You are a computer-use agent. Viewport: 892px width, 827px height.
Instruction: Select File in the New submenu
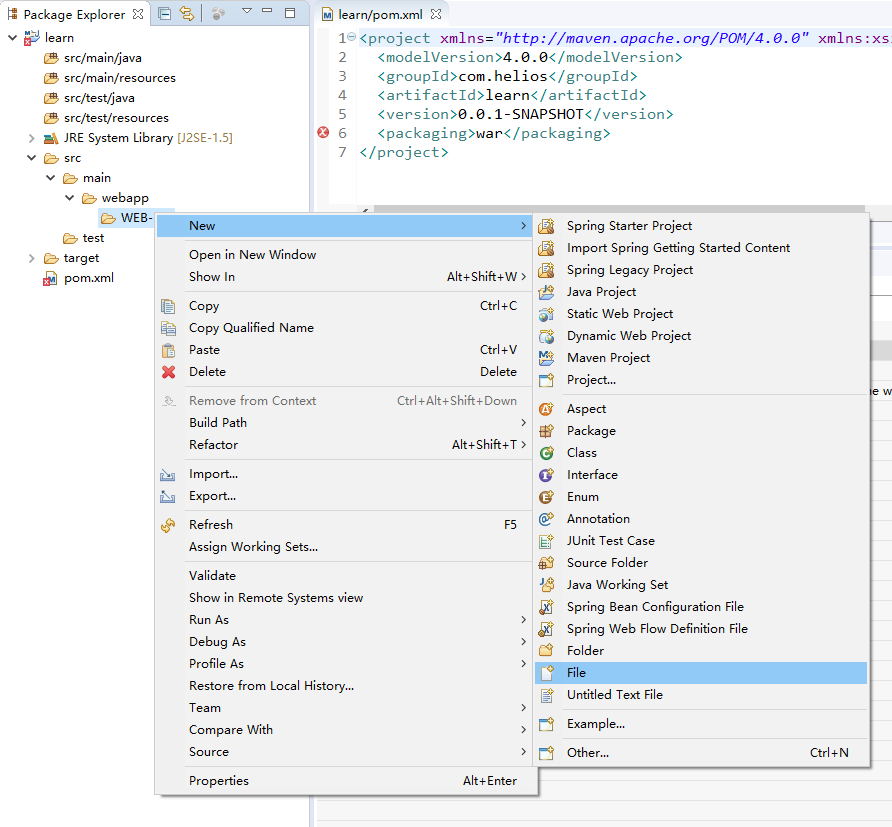click(x=701, y=673)
